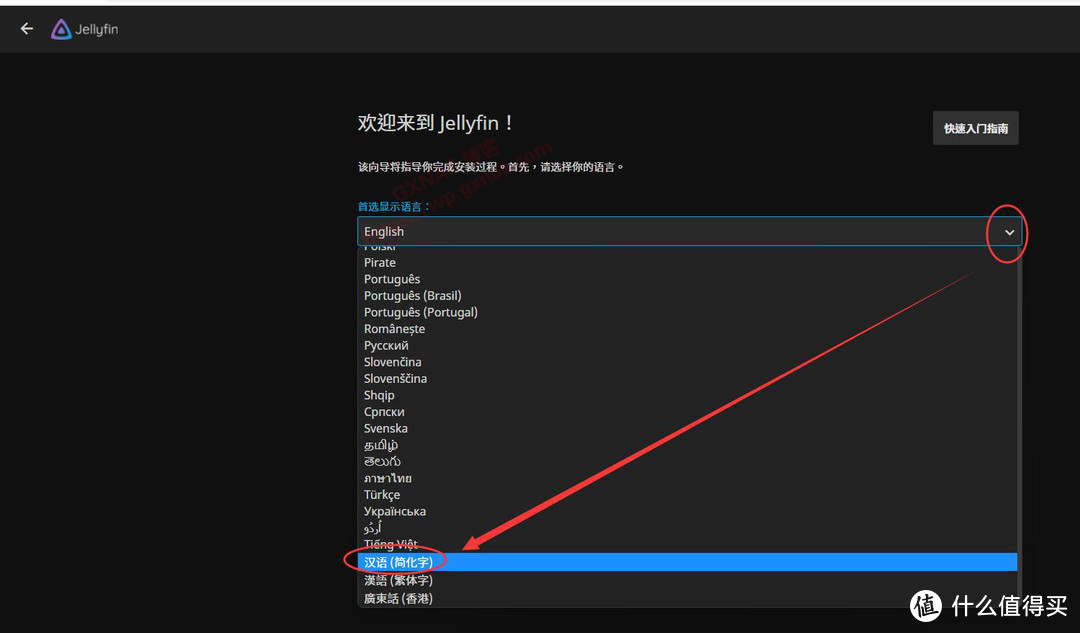Collapse the language dropdown chevron
This screenshot has width=1080, height=633.
click(1009, 232)
